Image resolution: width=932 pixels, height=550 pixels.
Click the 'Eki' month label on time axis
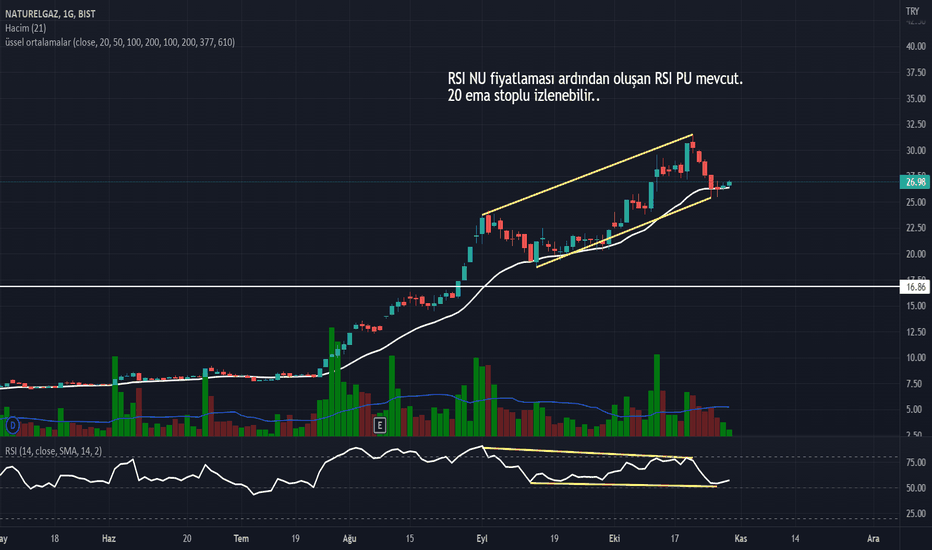614,539
